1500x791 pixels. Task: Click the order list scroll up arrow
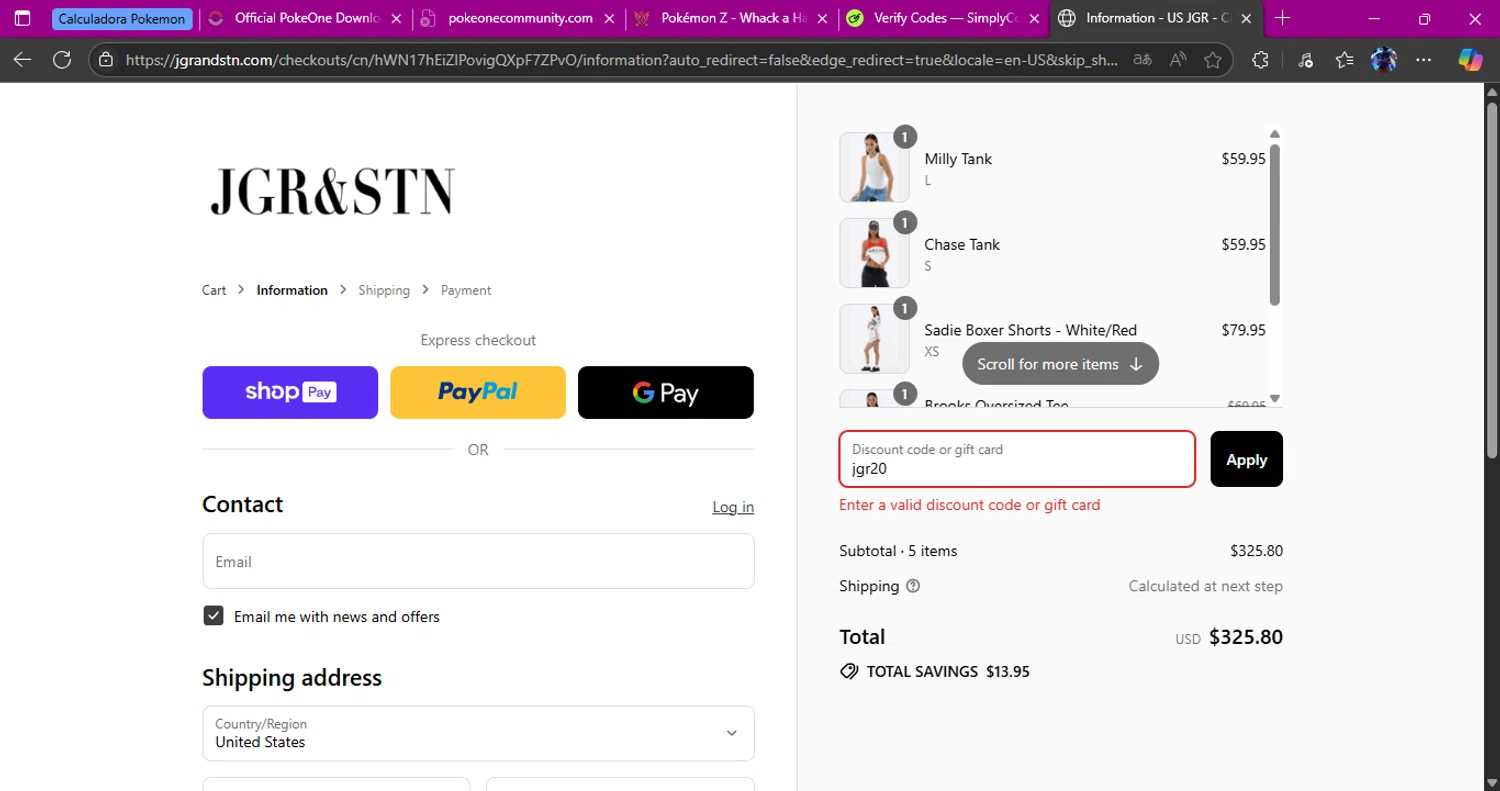[x=1274, y=134]
